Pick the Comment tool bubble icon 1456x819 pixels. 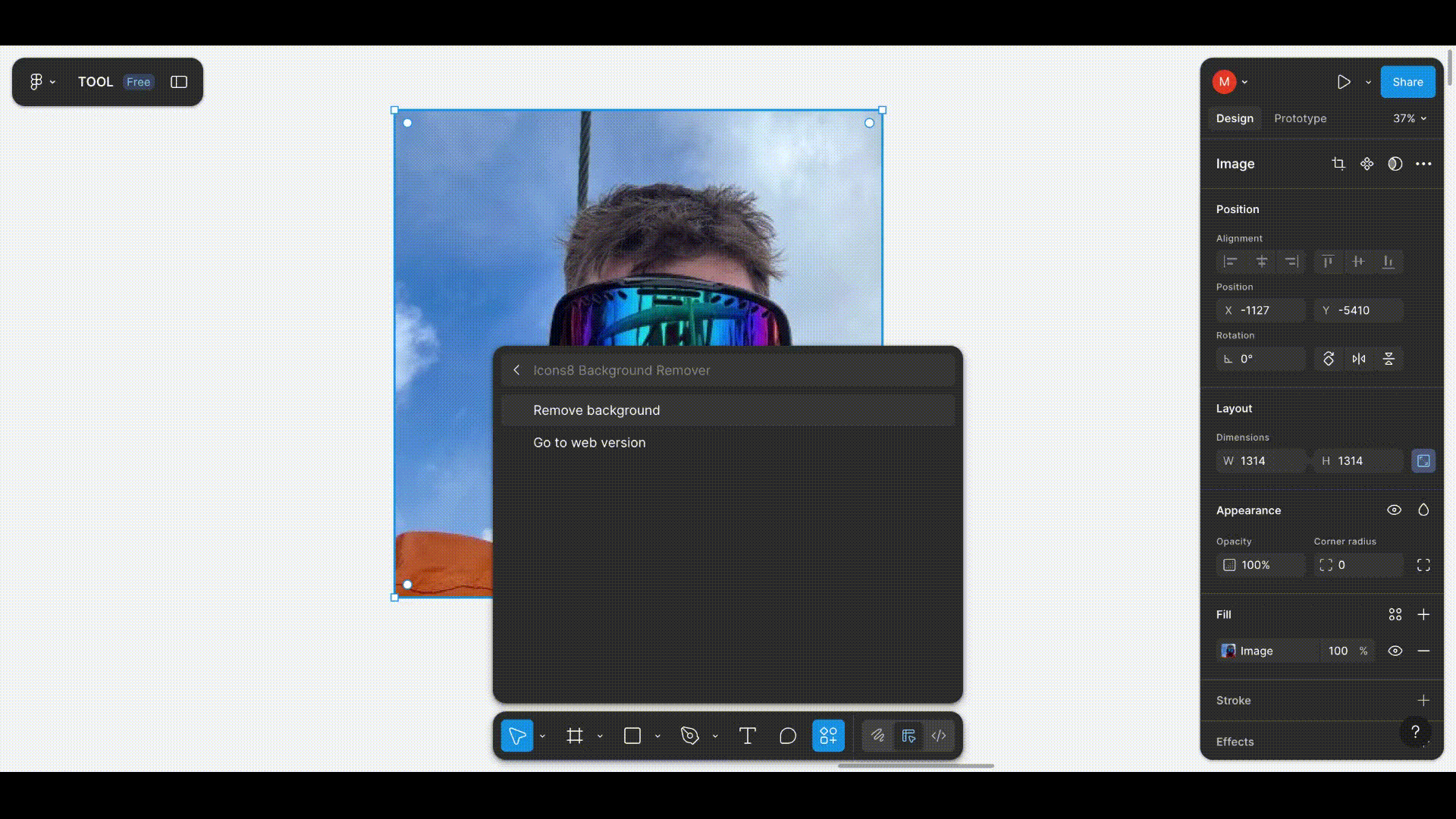[787, 736]
